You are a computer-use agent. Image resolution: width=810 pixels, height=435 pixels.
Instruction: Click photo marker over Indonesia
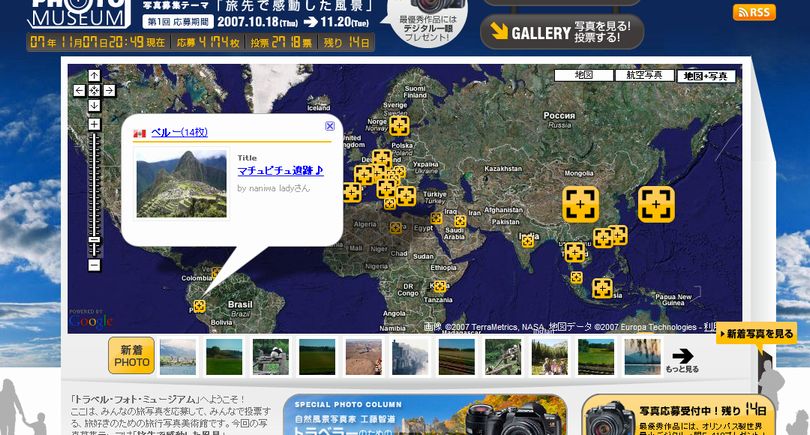602,289
